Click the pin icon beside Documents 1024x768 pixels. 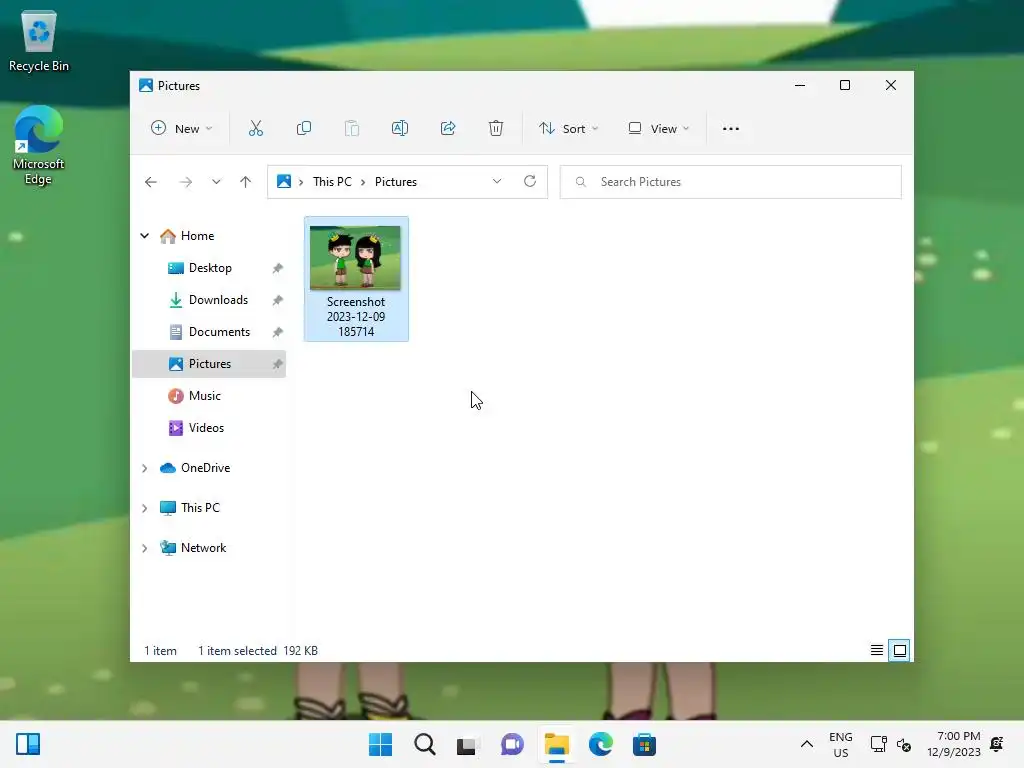pyautogui.click(x=278, y=332)
